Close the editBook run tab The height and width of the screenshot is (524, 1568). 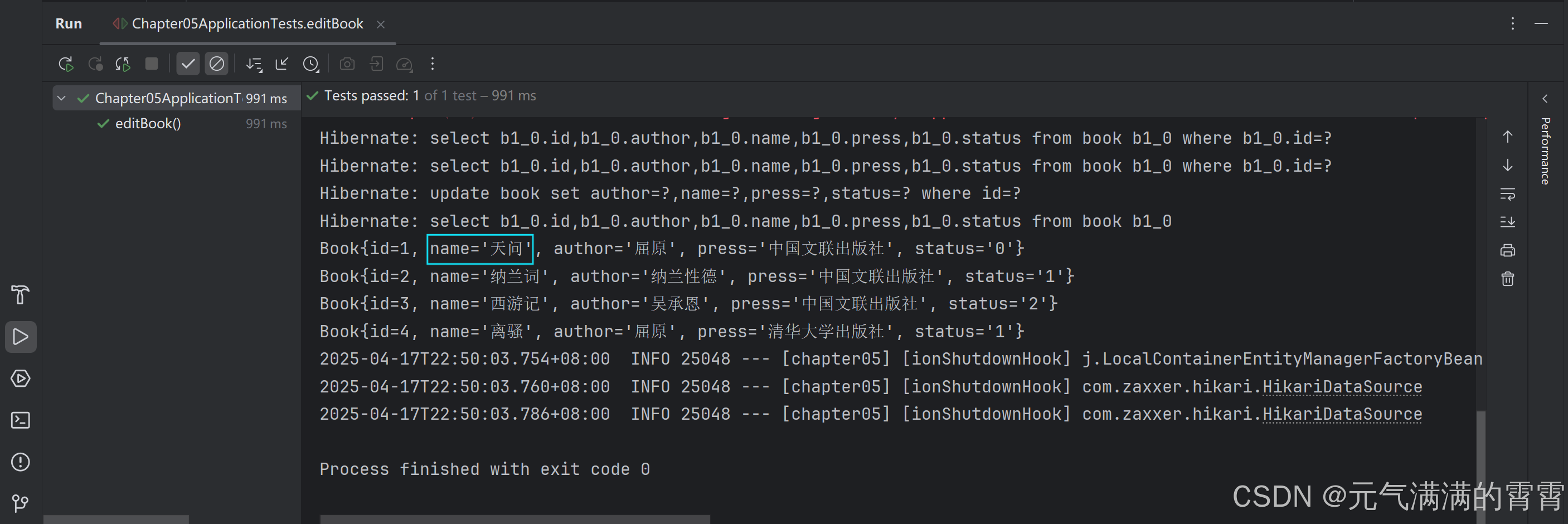[381, 25]
